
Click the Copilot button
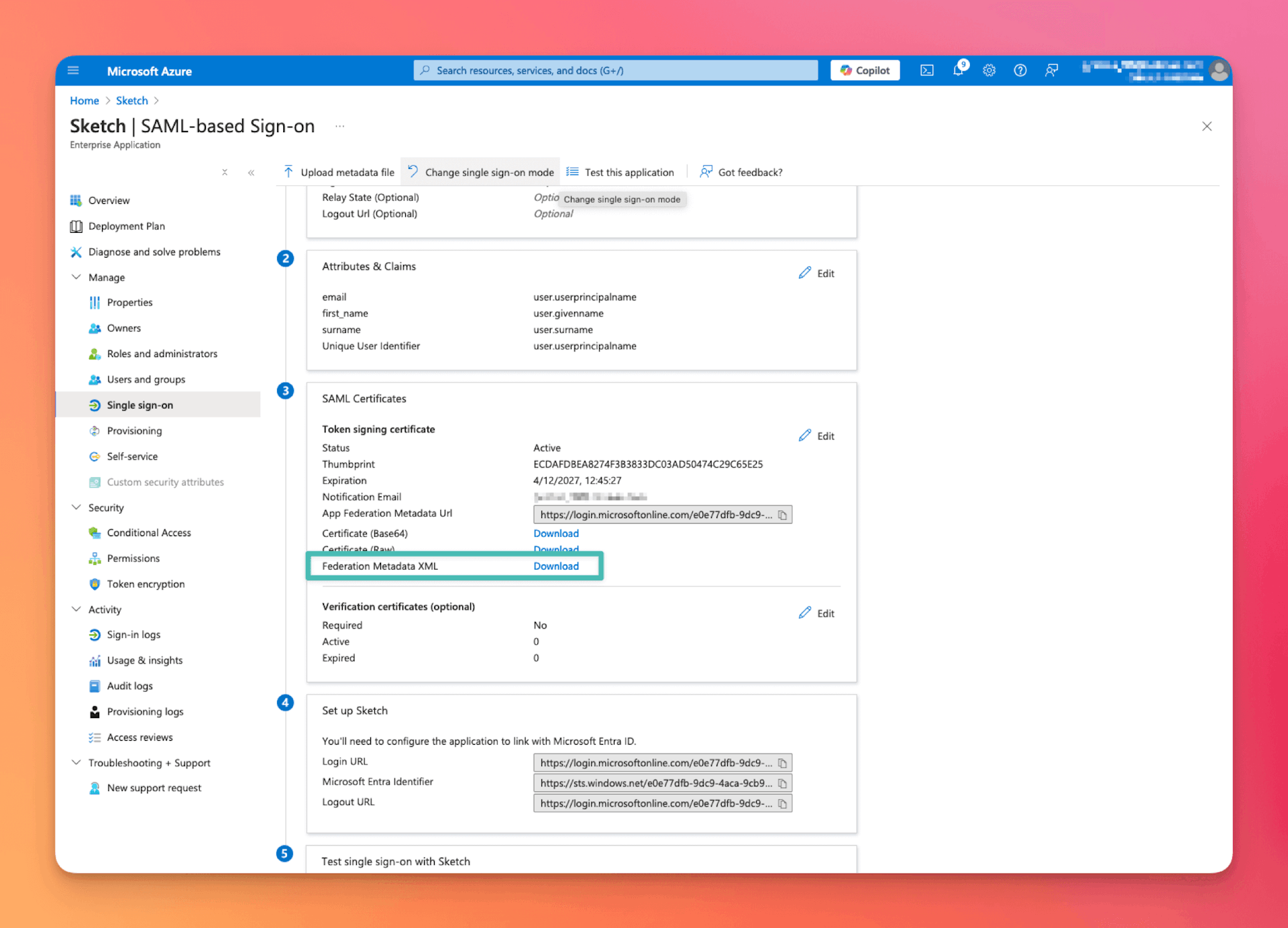pos(865,70)
